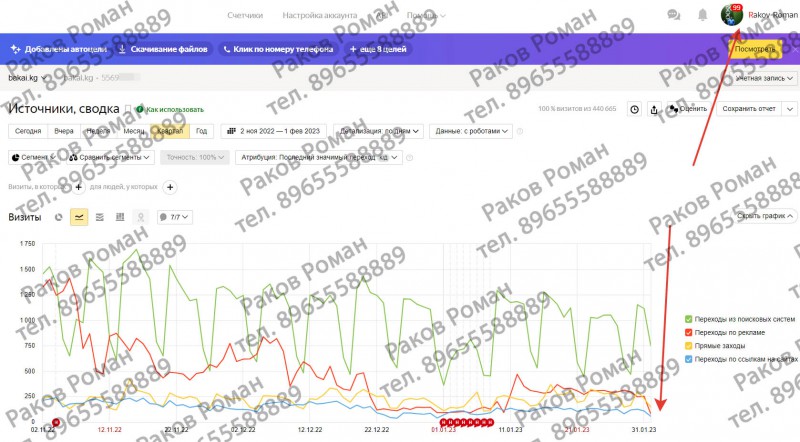The image size is (800, 442).
Task: Click the info icon next to Данные
Action: (x=520, y=131)
